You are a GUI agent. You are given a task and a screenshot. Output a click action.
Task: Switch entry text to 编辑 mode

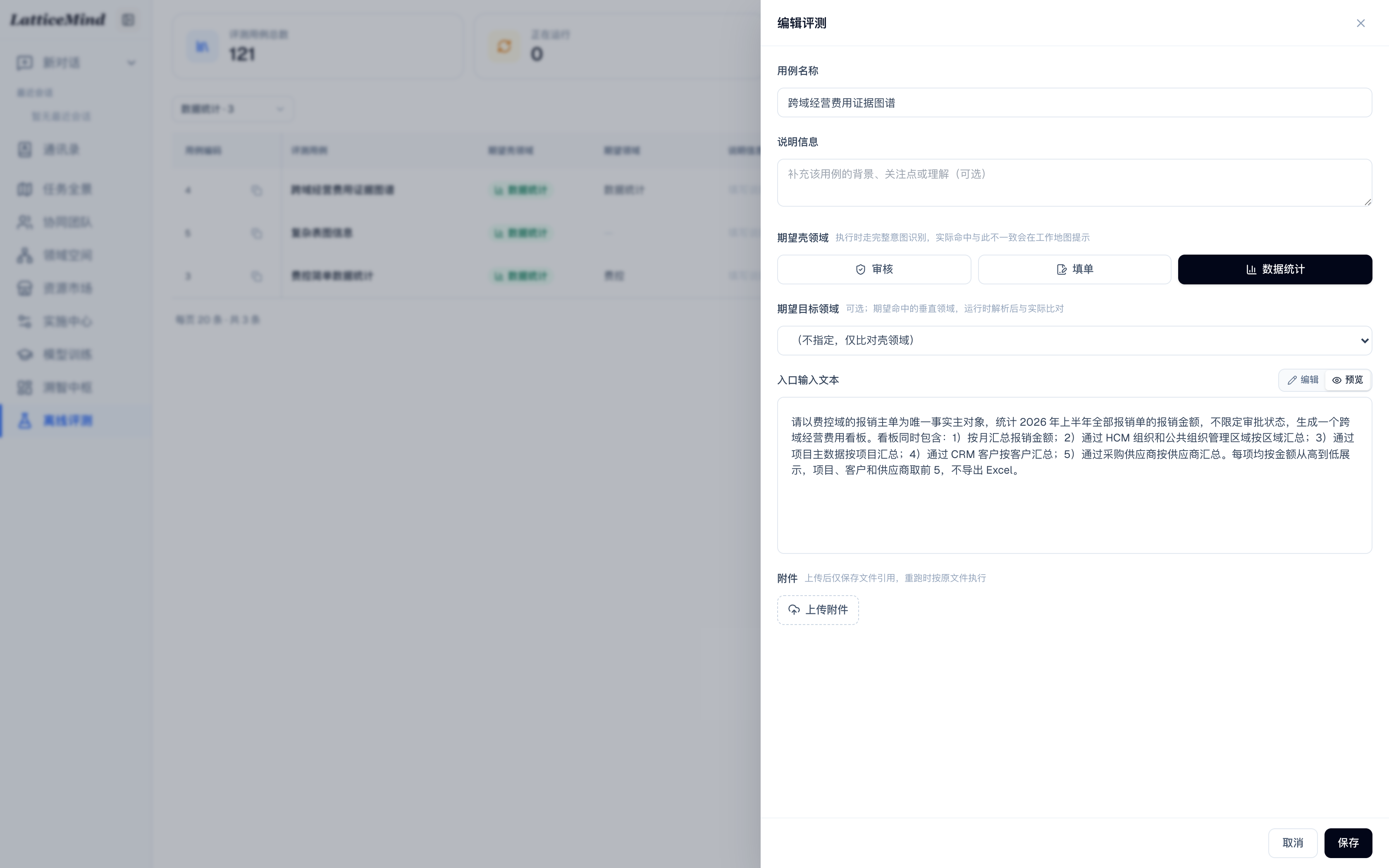pos(1302,380)
